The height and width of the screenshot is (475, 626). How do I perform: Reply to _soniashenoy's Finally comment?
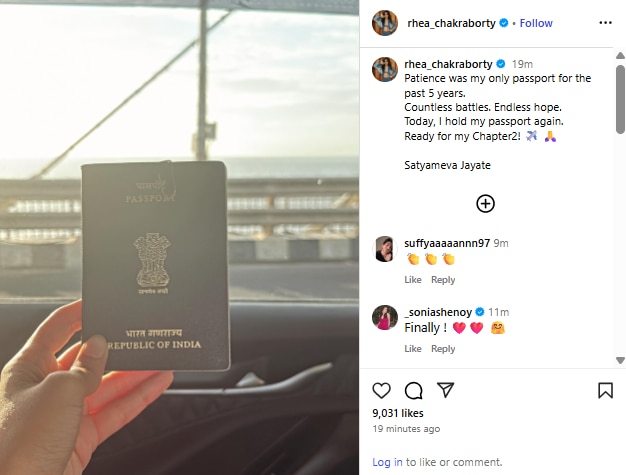443,349
